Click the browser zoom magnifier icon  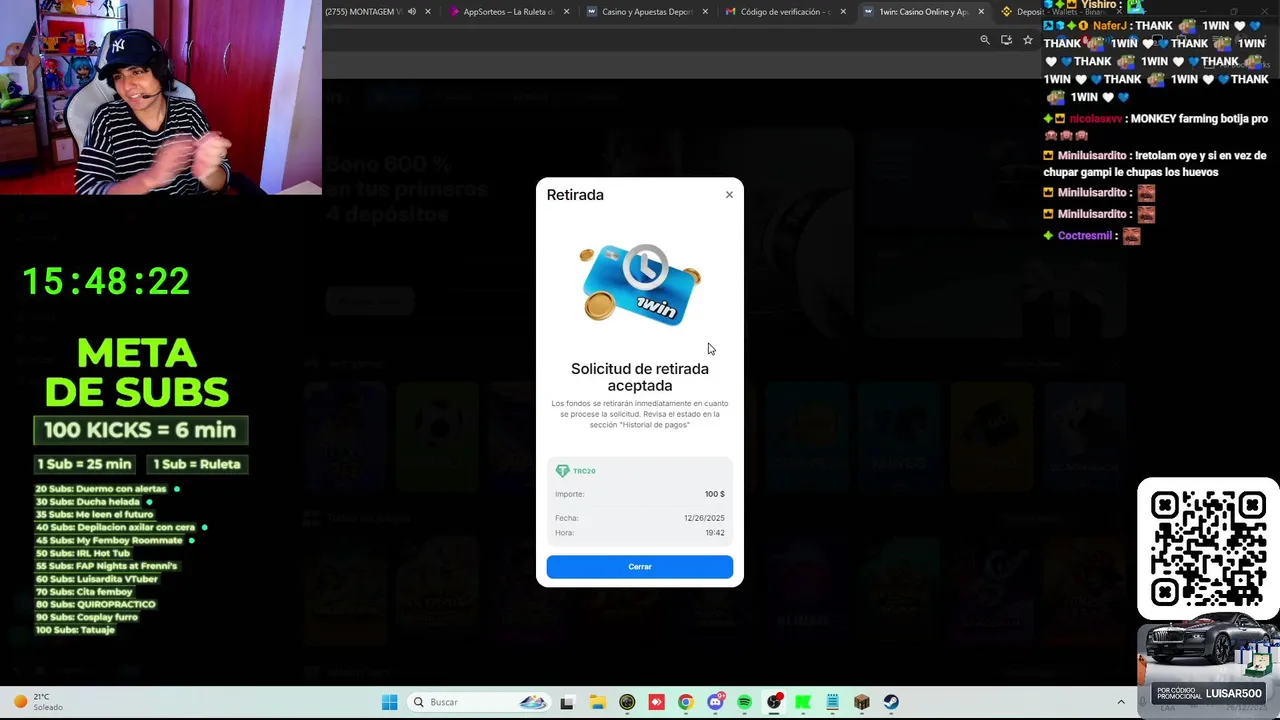coord(985,40)
